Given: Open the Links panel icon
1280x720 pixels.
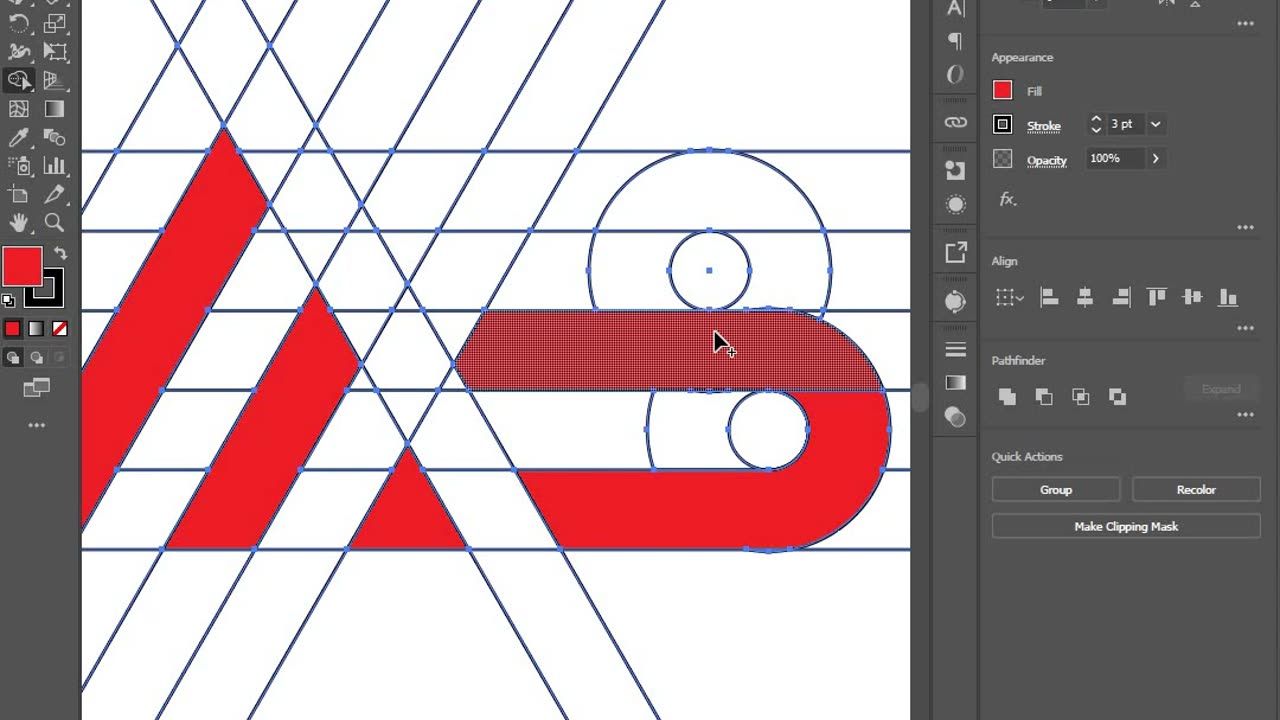Looking at the screenshot, I should (955, 122).
